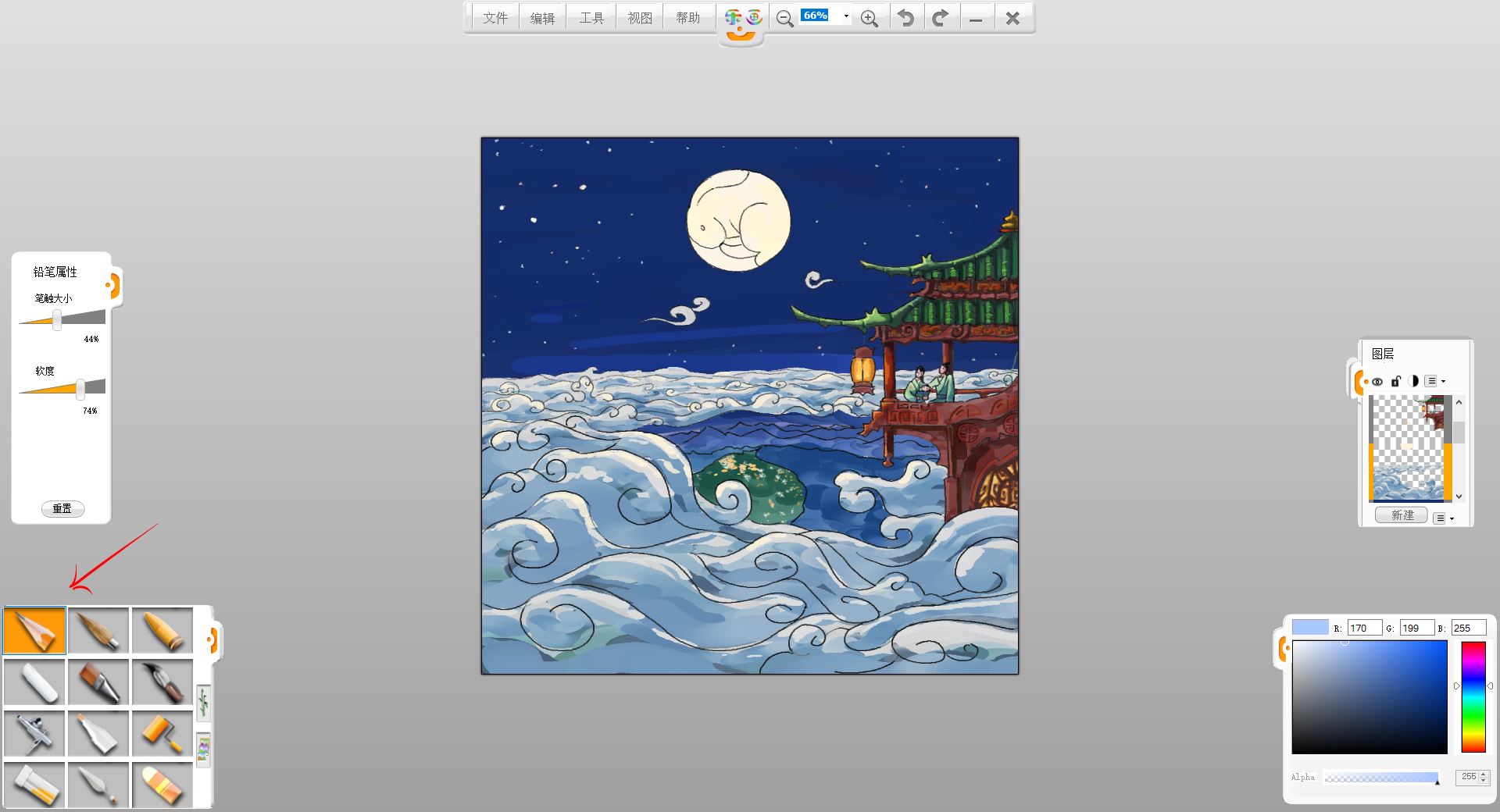Toggle layer visibility eye icon

point(1377,382)
